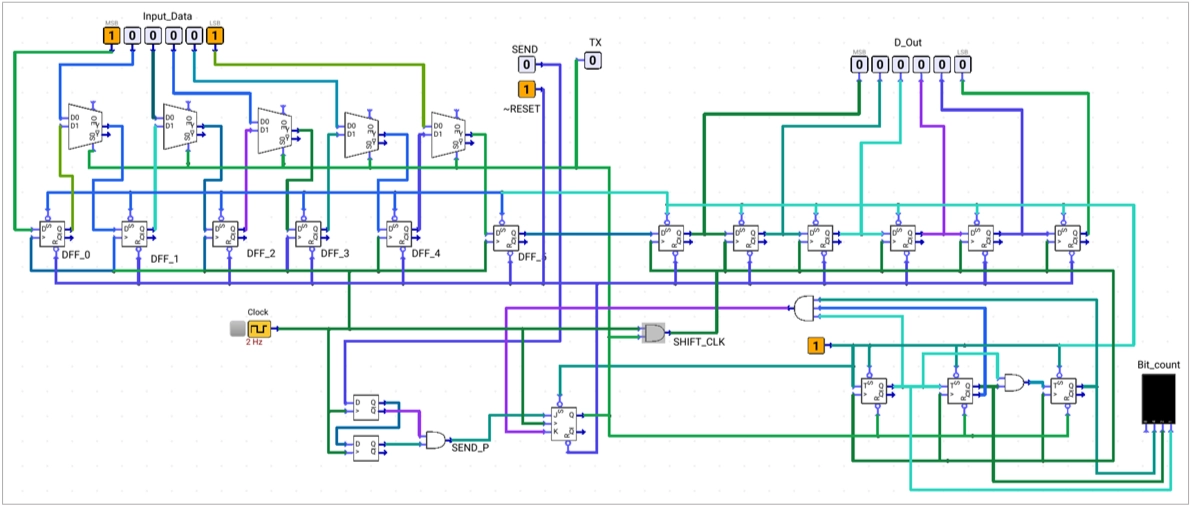
Task: Select the rightmost D_Out register flip-flop
Action: tap(1068, 237)
